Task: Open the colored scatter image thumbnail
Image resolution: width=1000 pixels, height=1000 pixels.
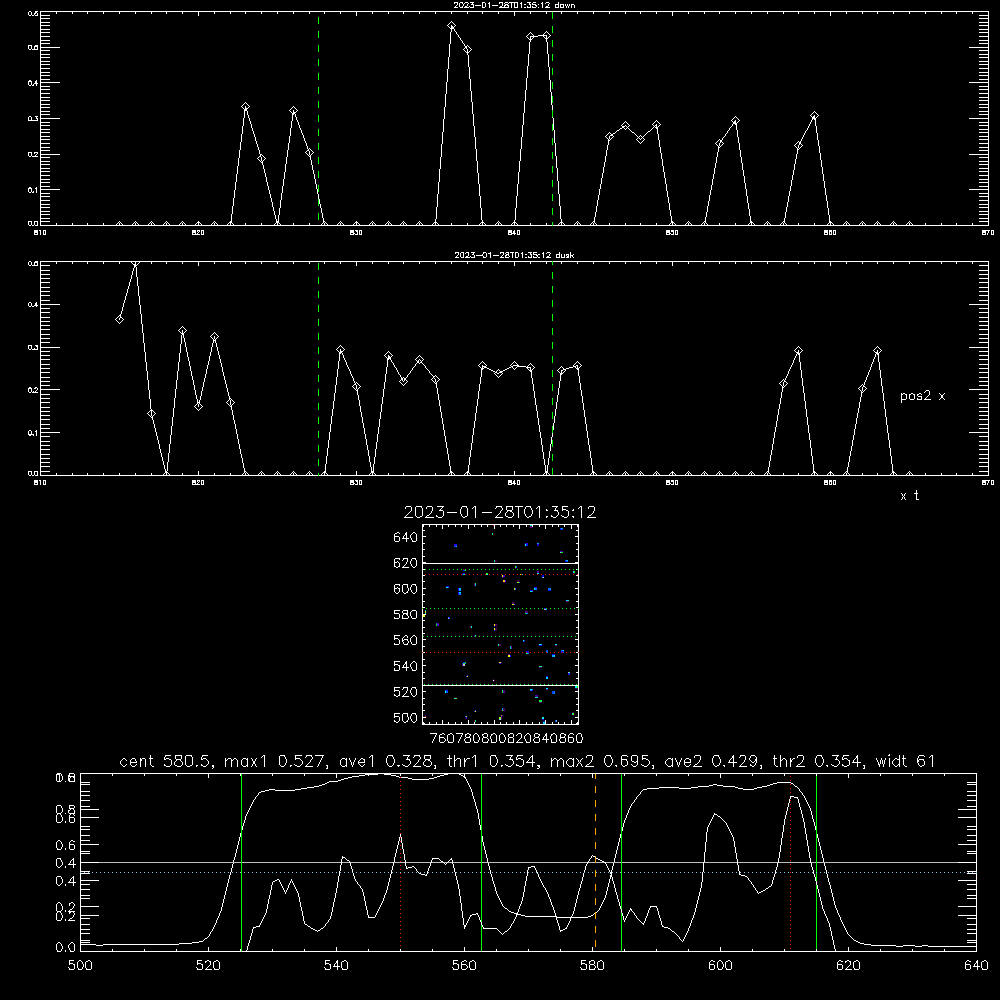Action: 501,624
